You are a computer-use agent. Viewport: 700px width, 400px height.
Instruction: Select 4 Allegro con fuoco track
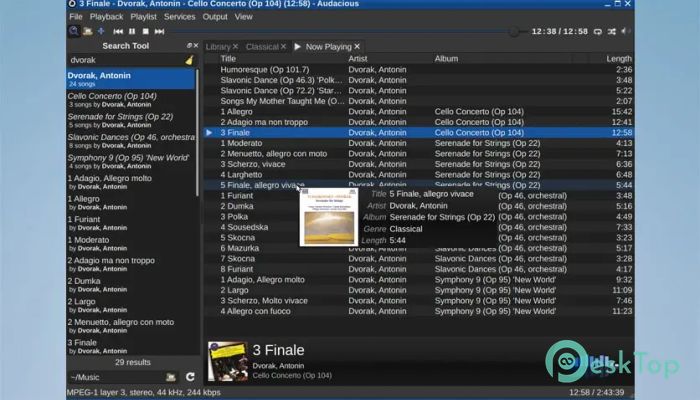point(419,311)
